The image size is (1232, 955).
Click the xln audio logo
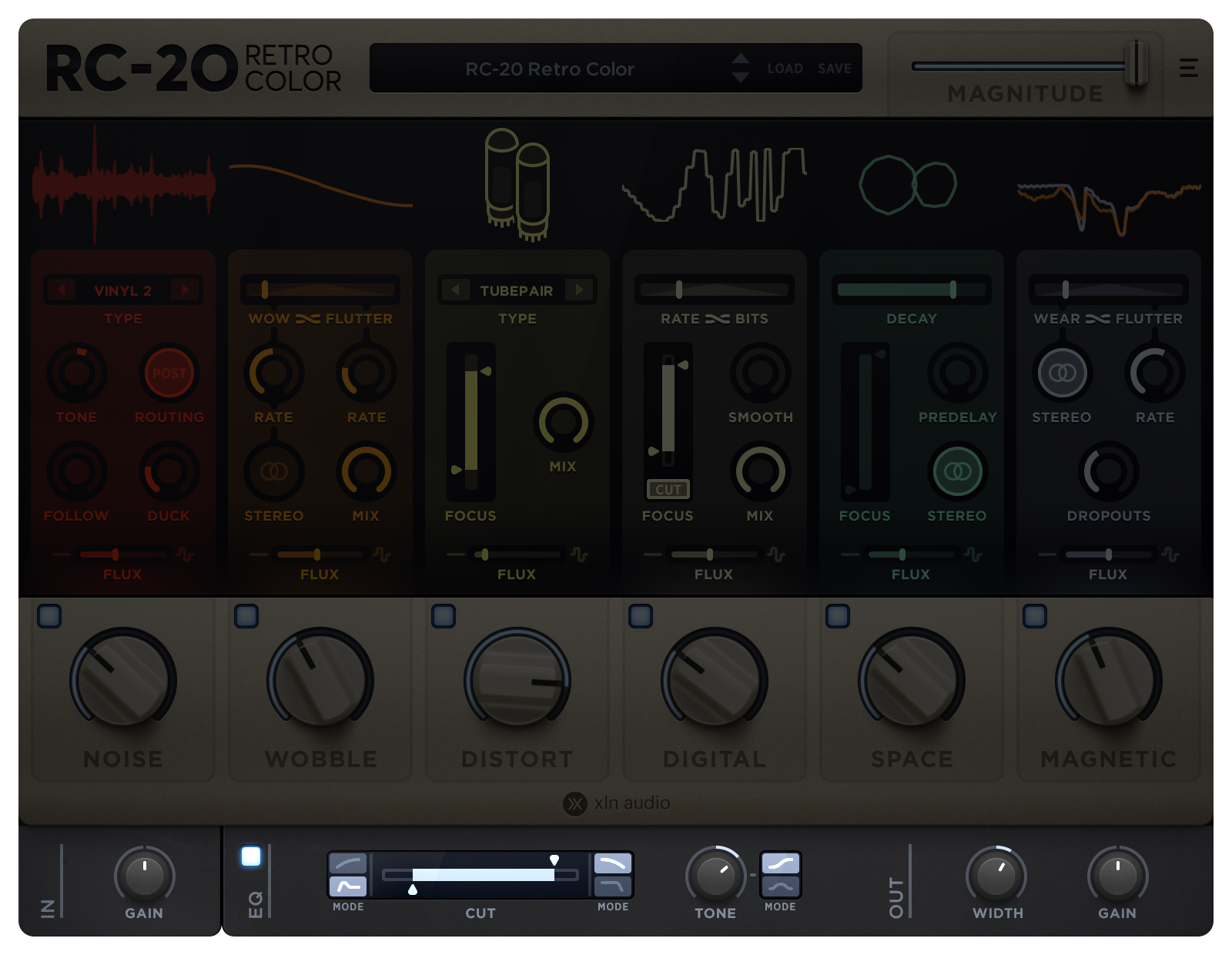[x=617, y=803]
